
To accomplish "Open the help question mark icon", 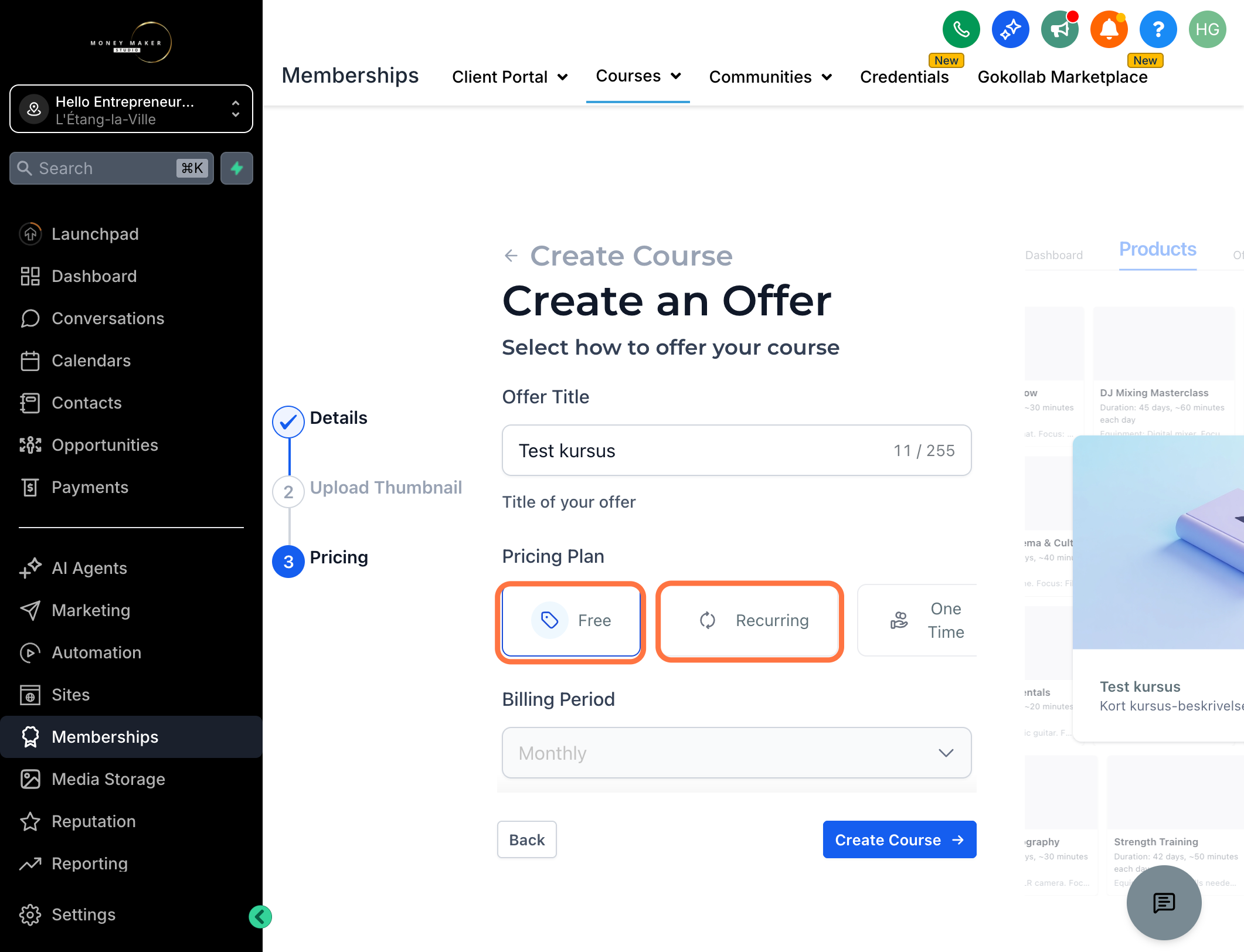I will point(1158,29).
